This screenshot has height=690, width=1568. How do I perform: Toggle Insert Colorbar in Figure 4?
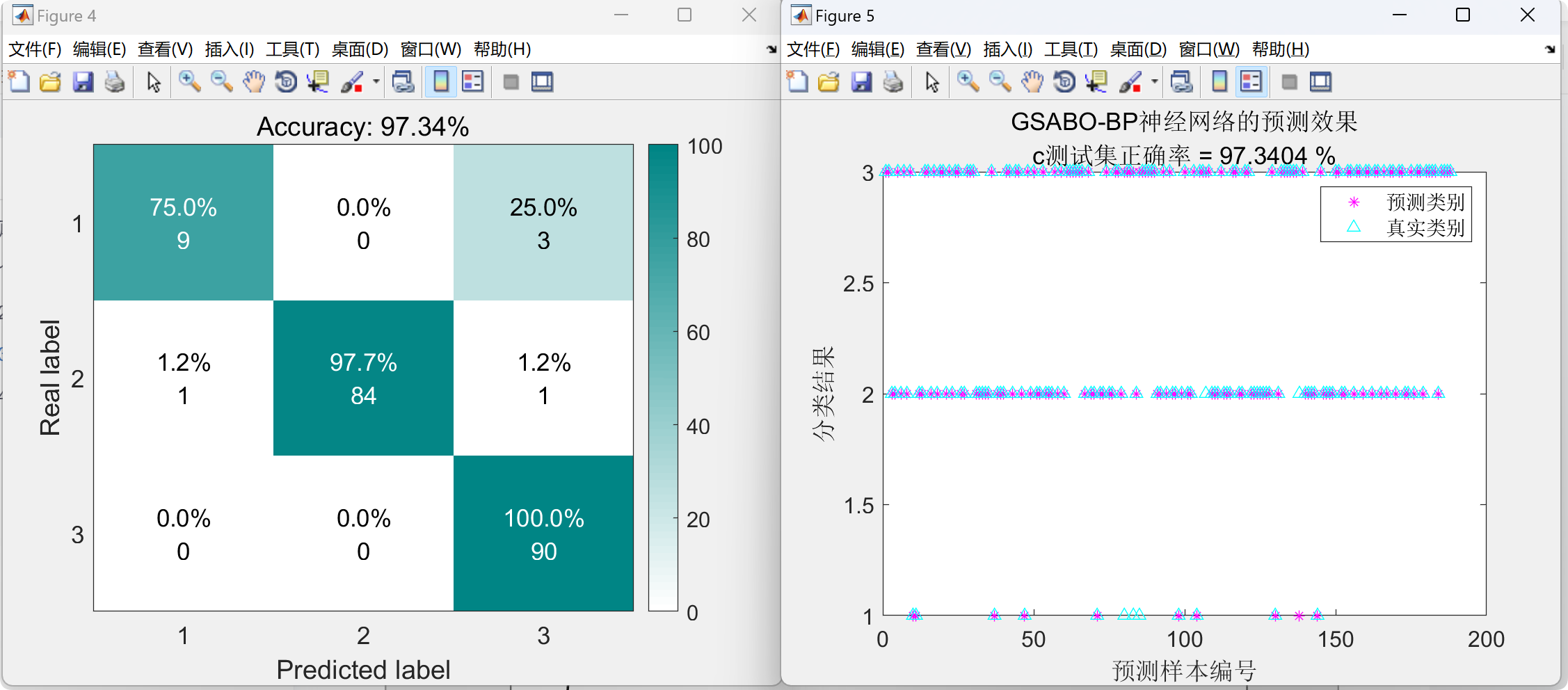coord(441,82)
